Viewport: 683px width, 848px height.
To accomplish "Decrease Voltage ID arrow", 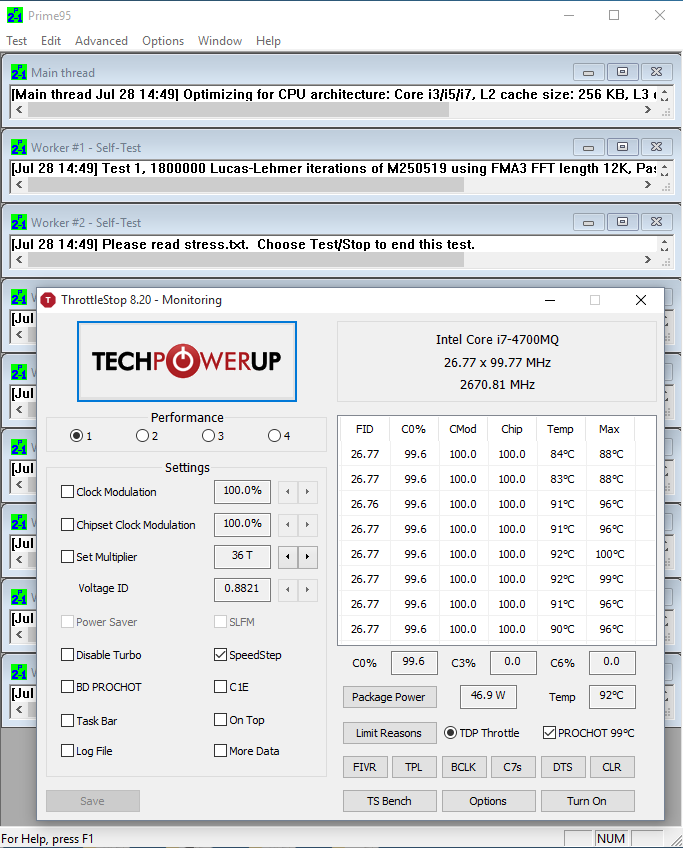I will click(x=288, y=589).
